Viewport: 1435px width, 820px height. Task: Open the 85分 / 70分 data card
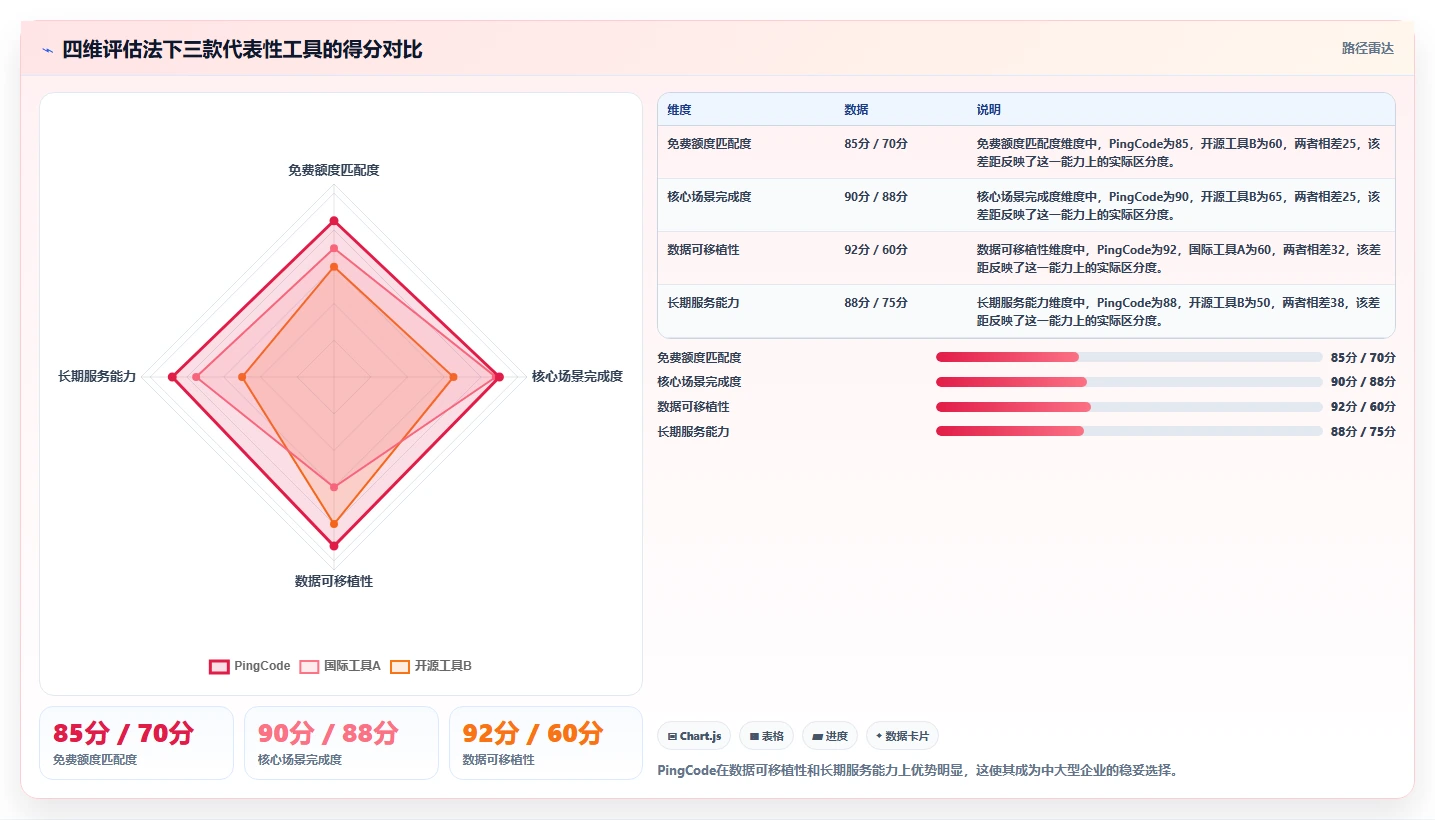(136, 743)
